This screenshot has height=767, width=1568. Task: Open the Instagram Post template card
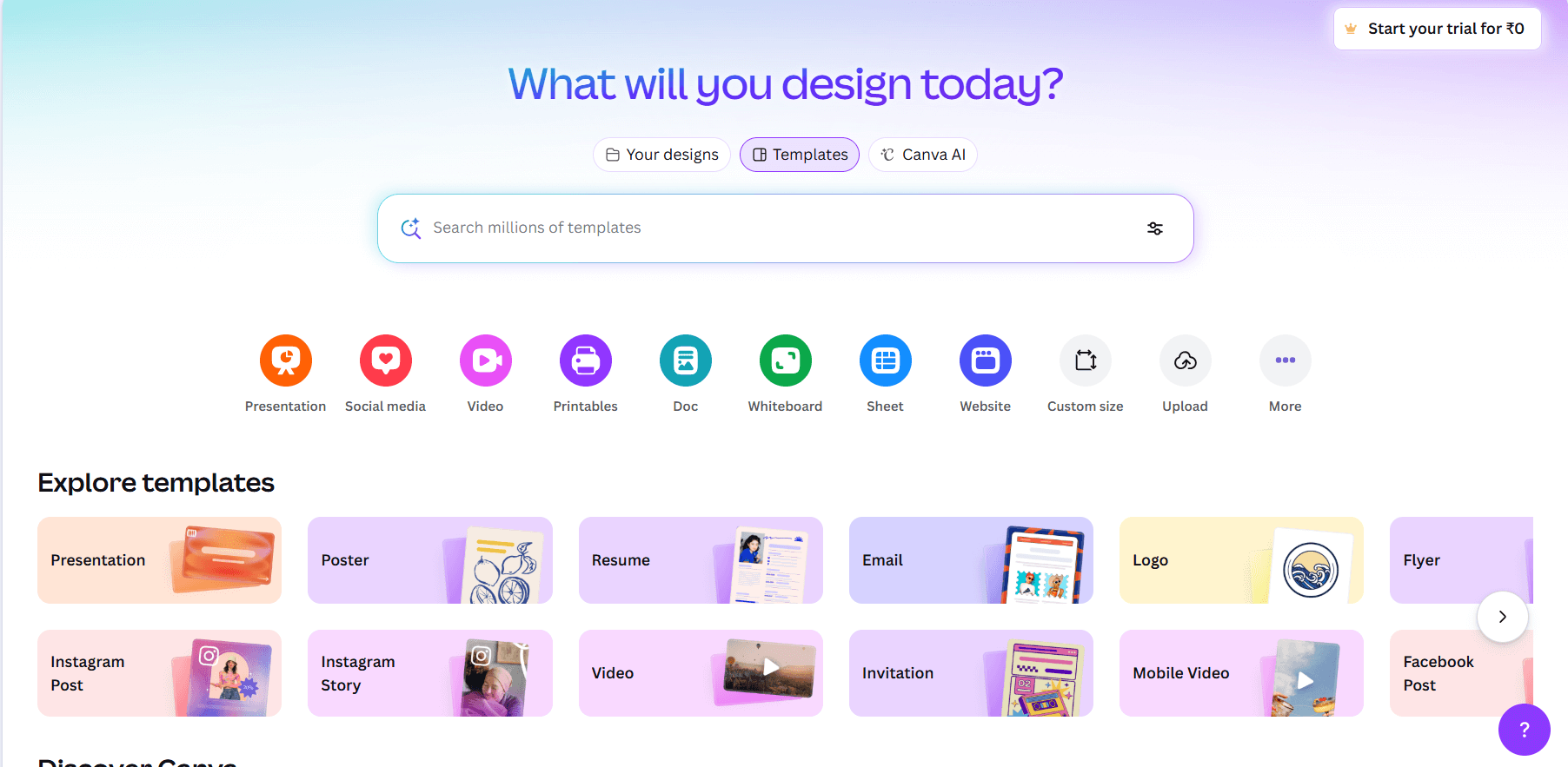coord(159,673)
